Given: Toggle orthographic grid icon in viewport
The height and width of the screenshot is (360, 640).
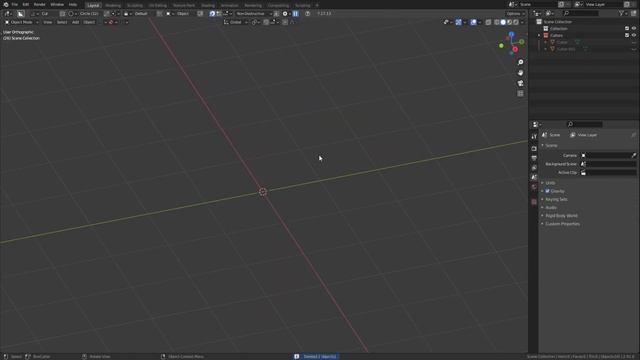Looking at the screenshot, I should pyautogui.click(x=520, y=93).
